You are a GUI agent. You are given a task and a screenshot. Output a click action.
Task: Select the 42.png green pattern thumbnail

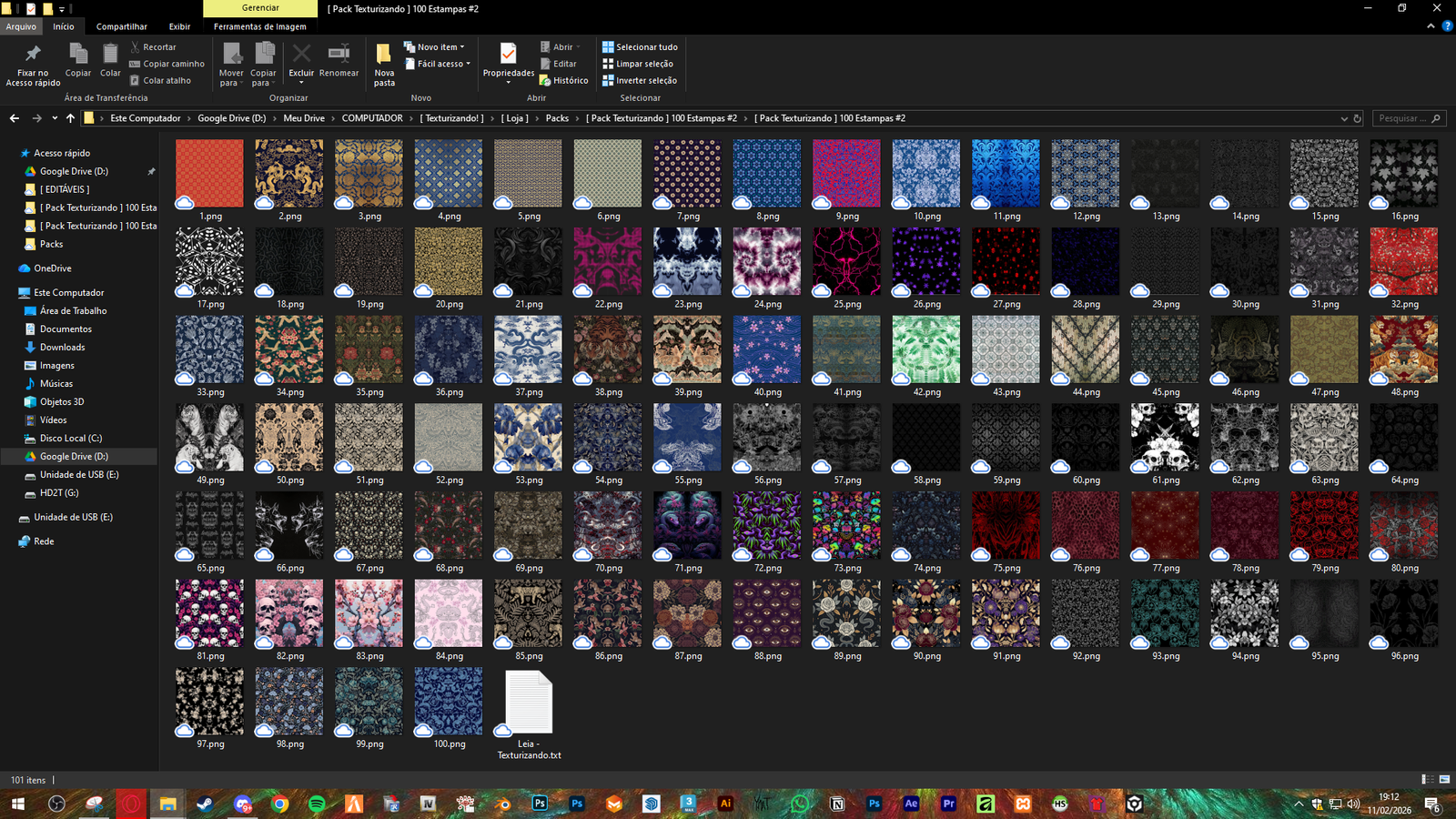point(925,349)
